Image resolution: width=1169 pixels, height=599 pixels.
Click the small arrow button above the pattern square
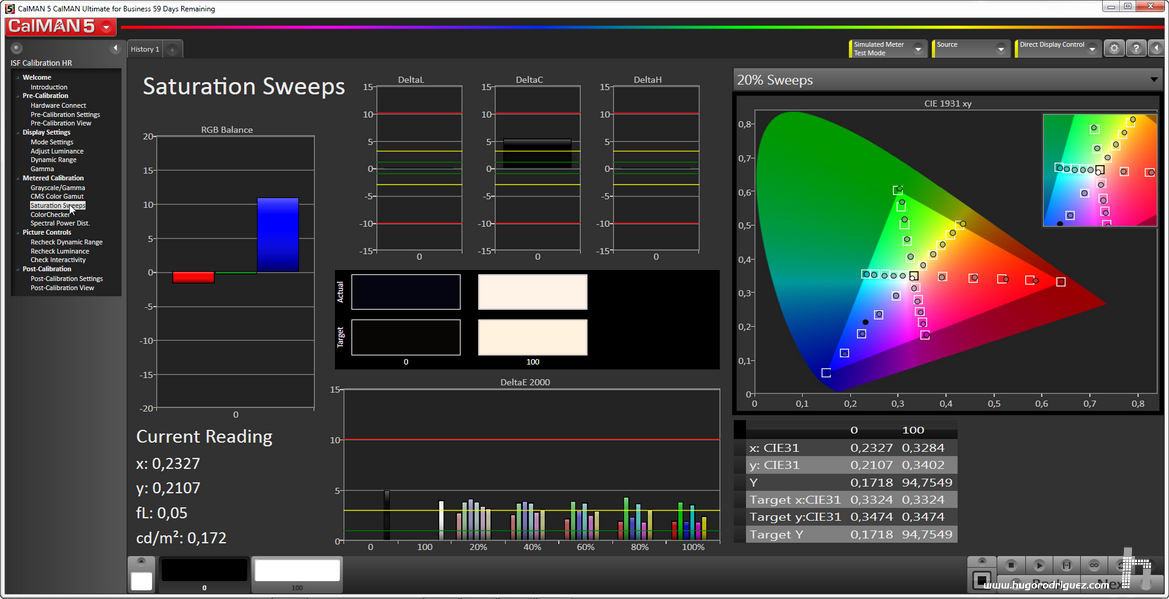(983, 562)
